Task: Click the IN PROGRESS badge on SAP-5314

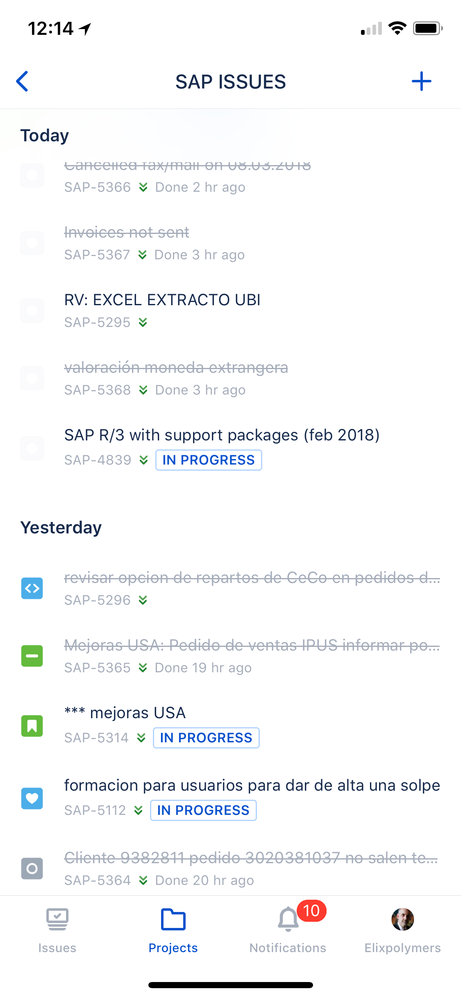Action: coord(206,738)
